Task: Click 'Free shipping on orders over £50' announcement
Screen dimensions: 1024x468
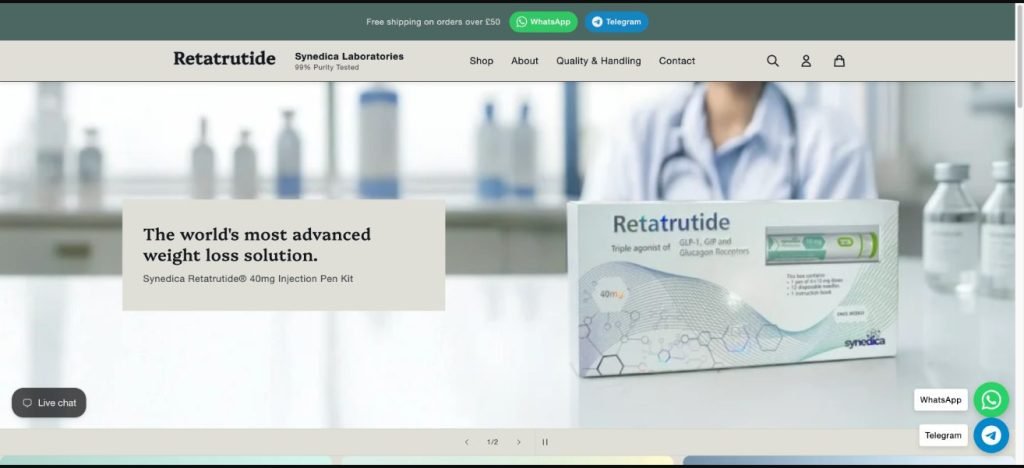Action: coord(433,22)
